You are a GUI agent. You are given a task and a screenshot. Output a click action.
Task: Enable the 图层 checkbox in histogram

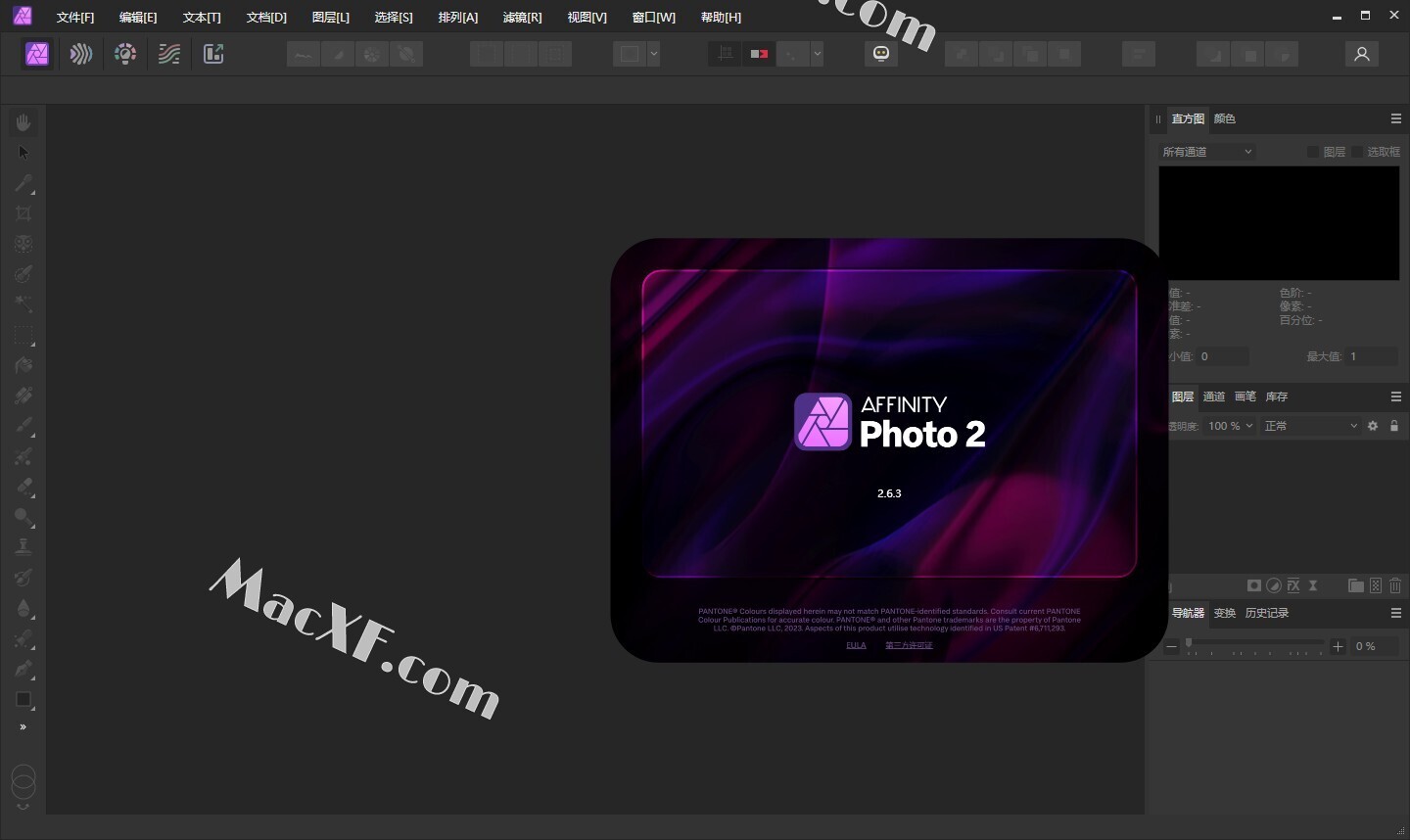click(x=1313, y=152)
